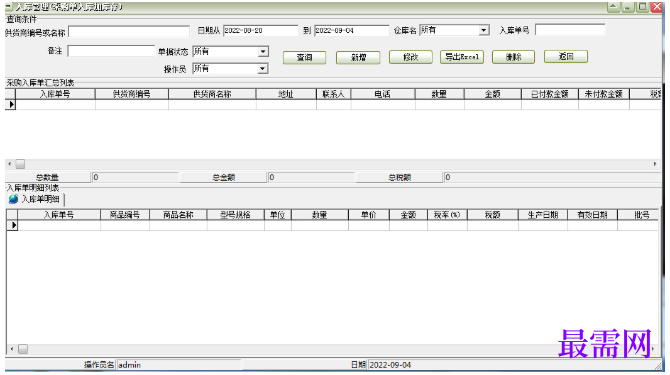This screenshot has width=670, height=375.
Task: Click the 查询 button
Action: coord(304,57)
